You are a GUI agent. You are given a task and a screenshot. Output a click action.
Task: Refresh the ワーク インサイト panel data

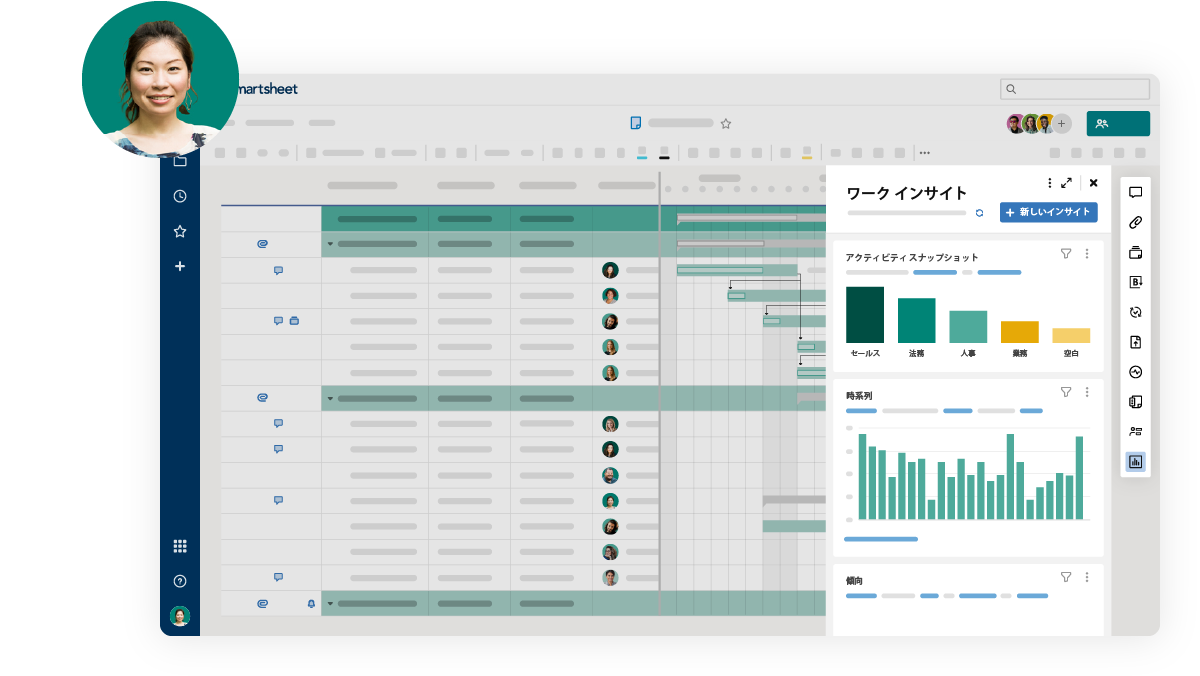tap(979, 213)
